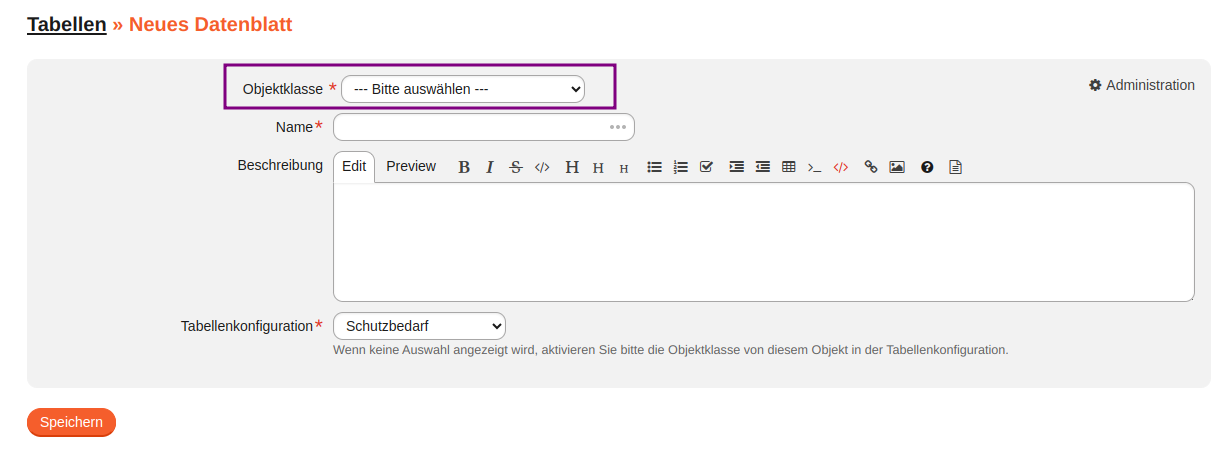1228x455 pixels.
Task: Insert unordered bullet list
Action: tap(654, 167)
